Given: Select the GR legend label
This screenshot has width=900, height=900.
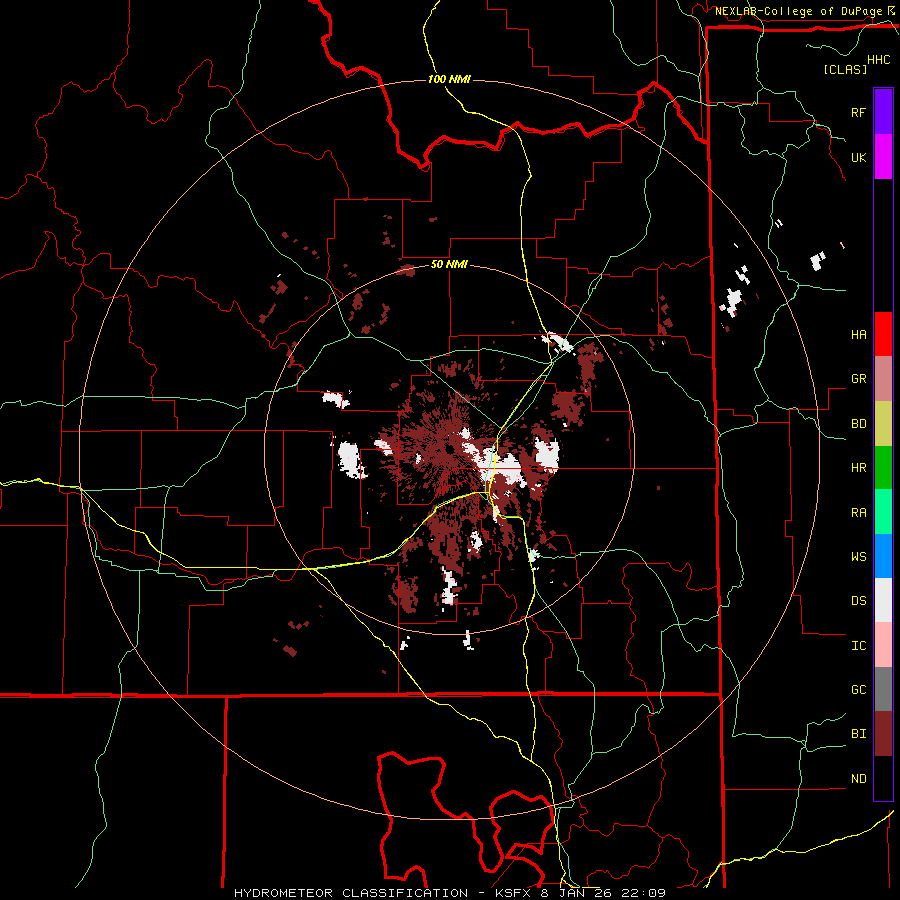Looking at the screenshot, I should [858, 379].
